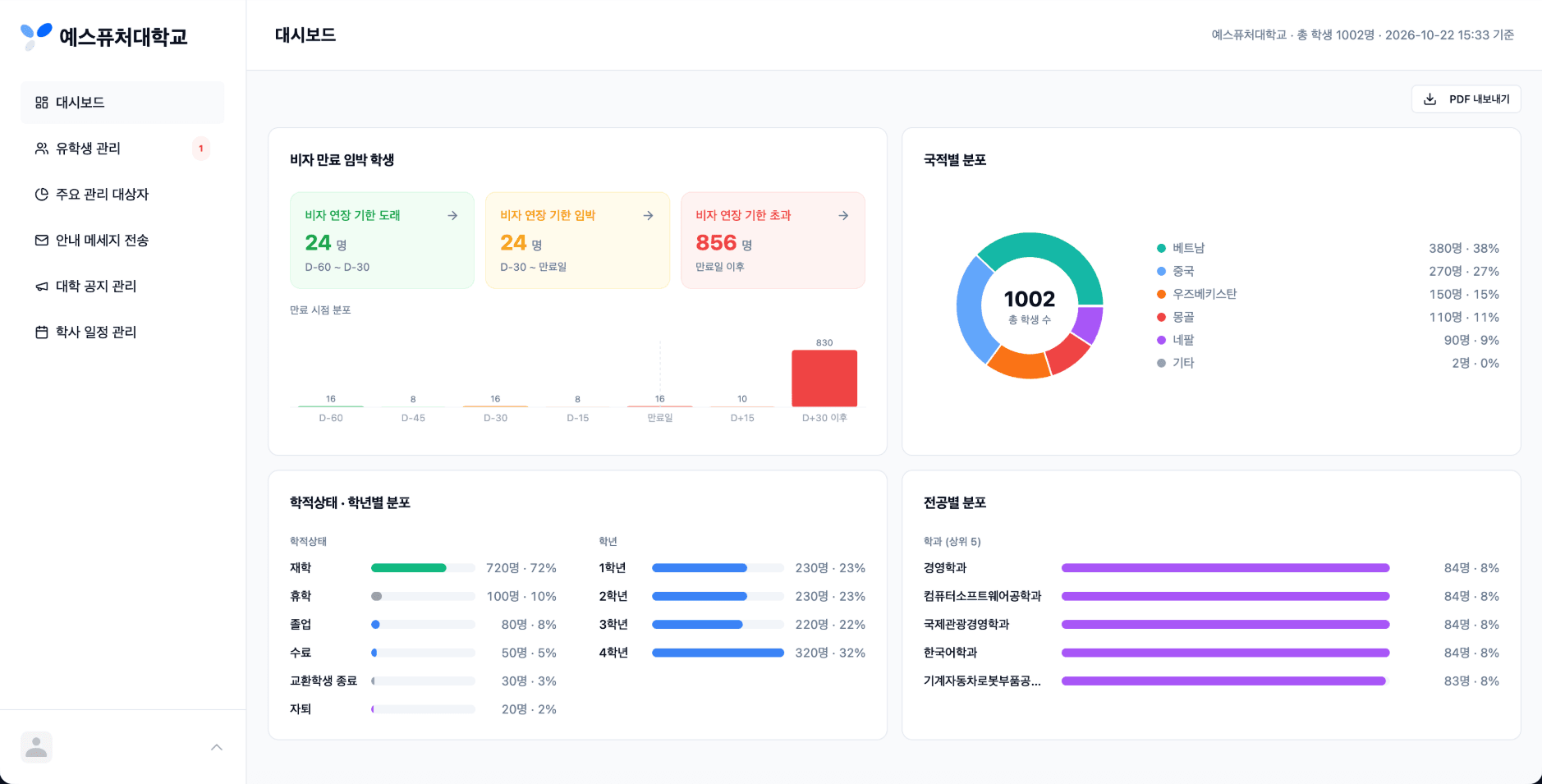Viewport: 1542px width, 784px height.
Task: Click the 유학생 관리 people icon
Action: click(42, 149)
